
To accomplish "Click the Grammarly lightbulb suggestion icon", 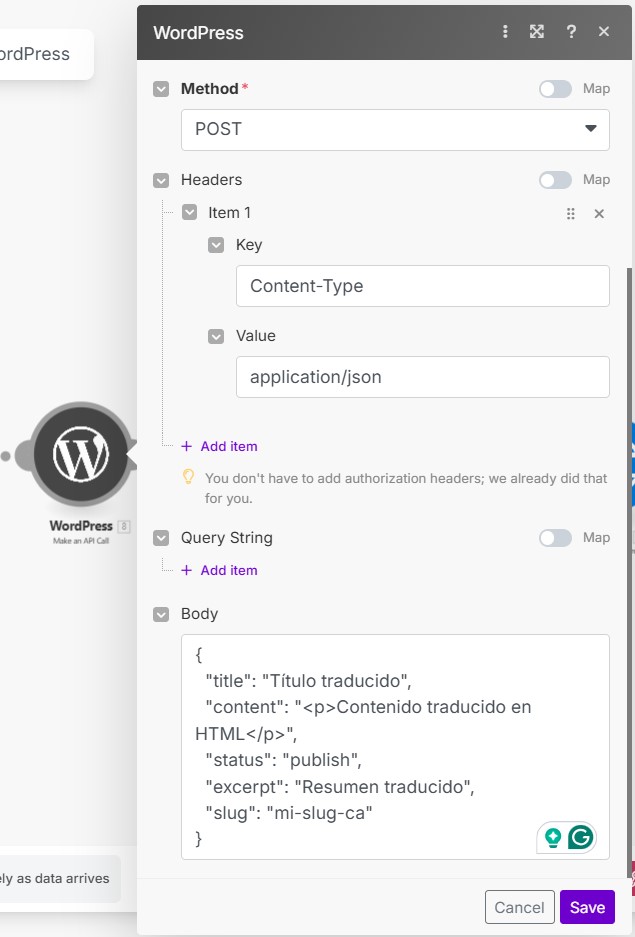I will (x=553, y=837).
